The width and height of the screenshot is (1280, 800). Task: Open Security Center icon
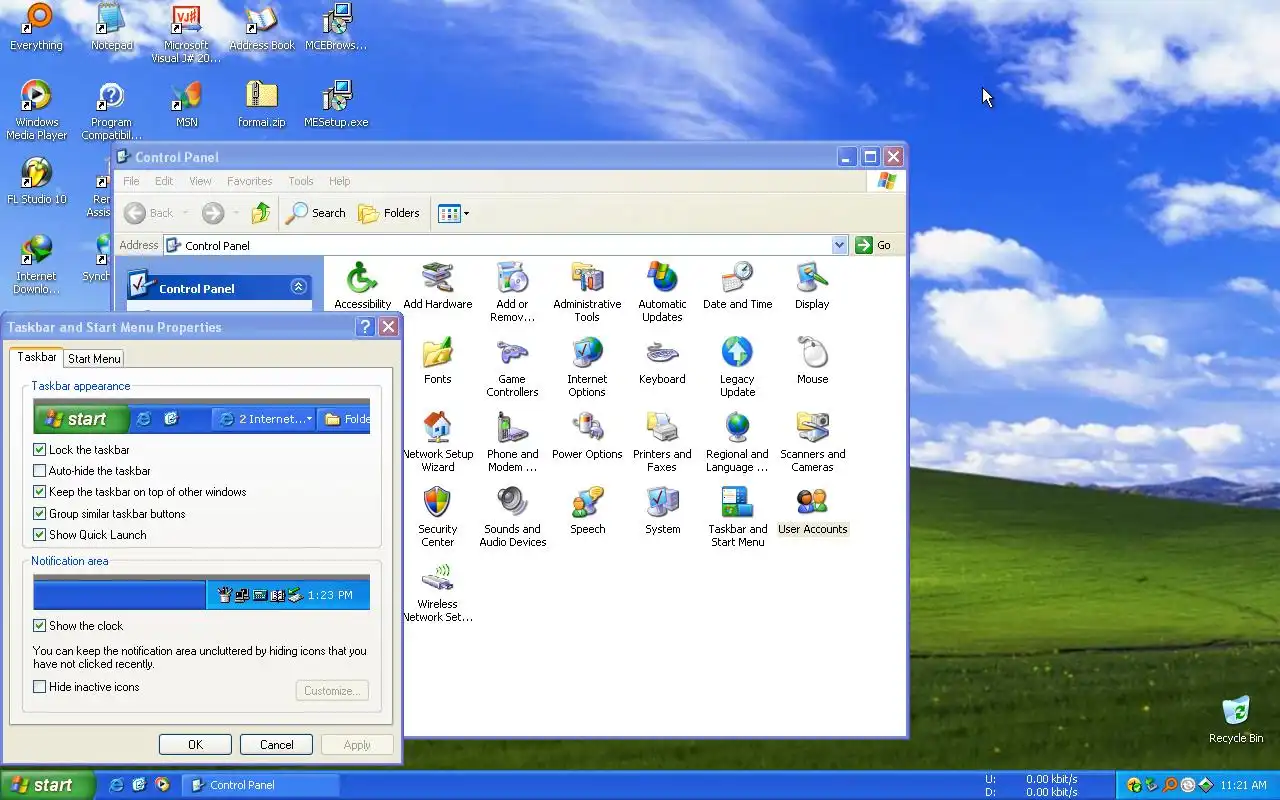tap(437, 516)
